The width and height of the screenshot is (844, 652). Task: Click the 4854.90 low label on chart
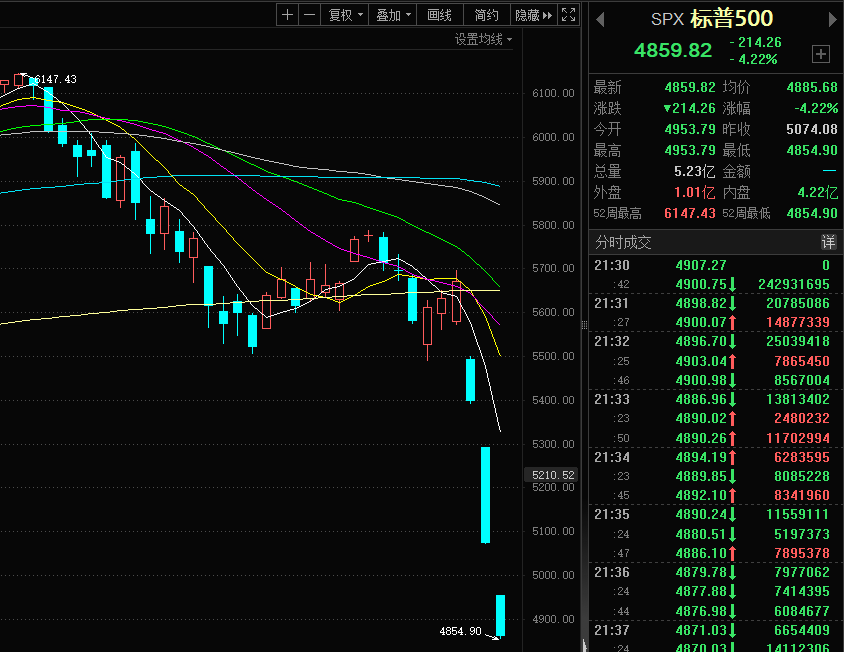click(x=461, y=631)
